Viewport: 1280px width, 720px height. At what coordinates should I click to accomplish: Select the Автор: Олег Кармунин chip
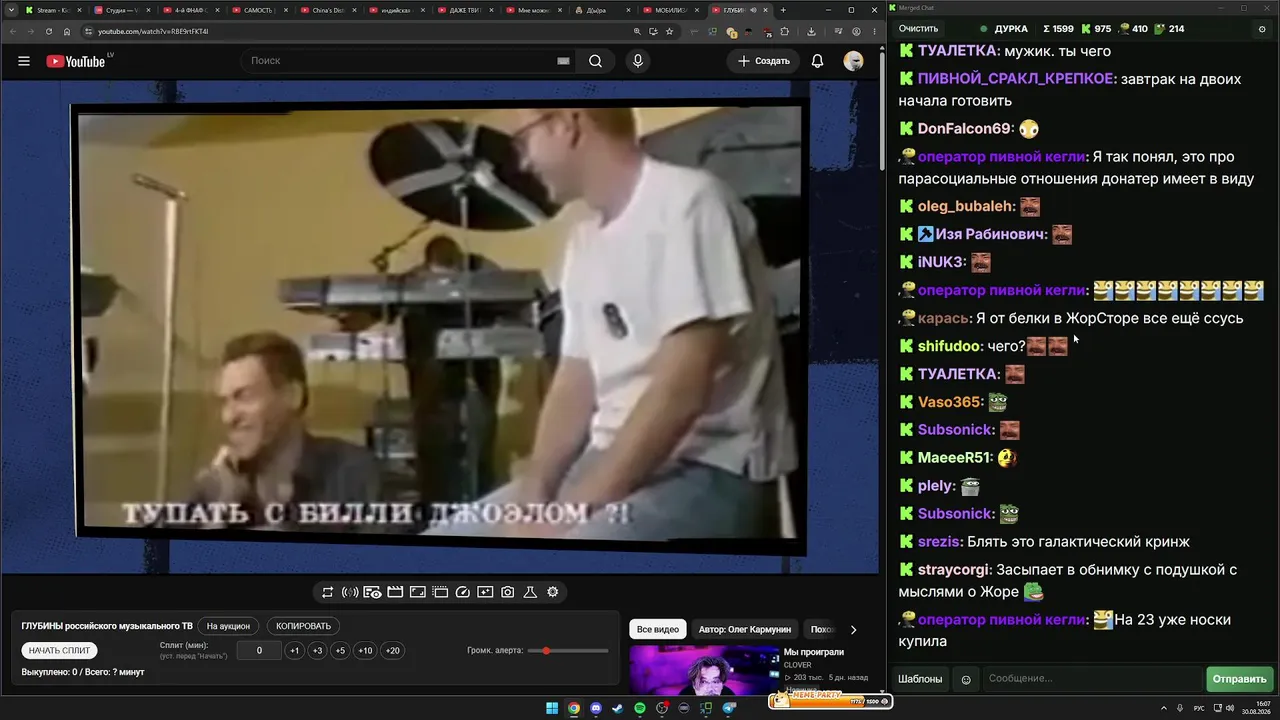click(745, 630)
